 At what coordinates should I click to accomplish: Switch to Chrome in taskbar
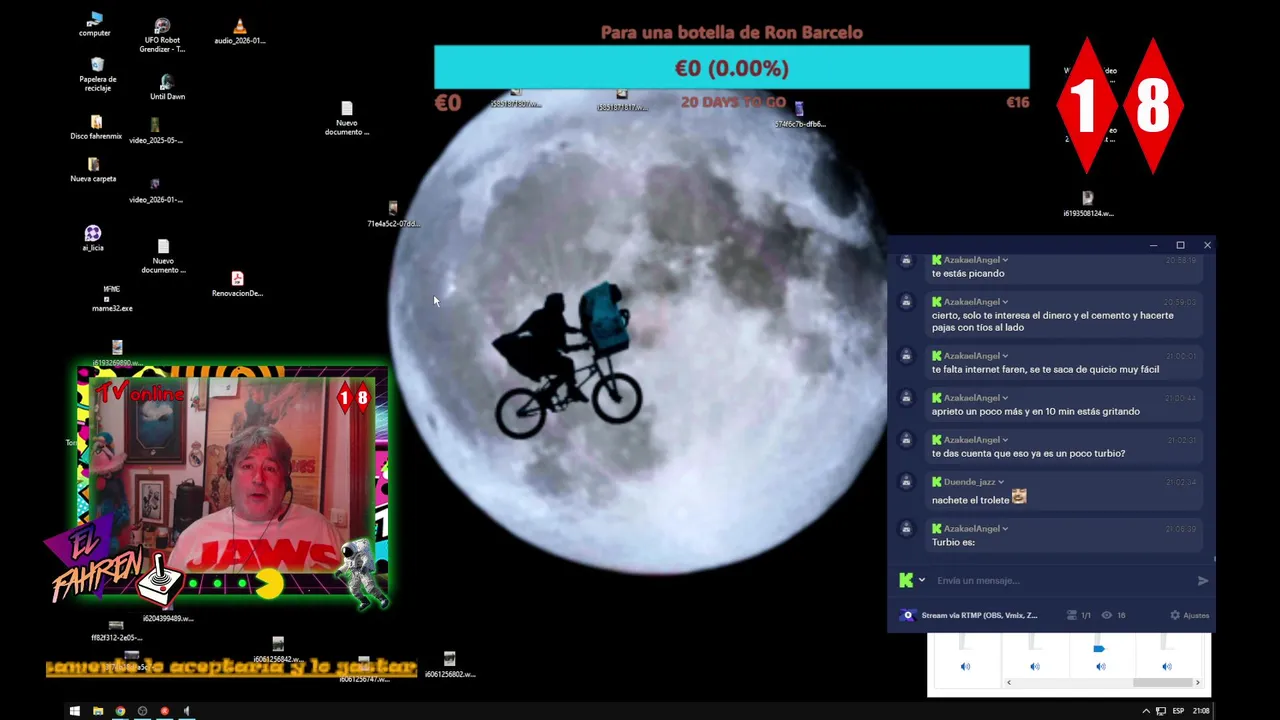120,711
